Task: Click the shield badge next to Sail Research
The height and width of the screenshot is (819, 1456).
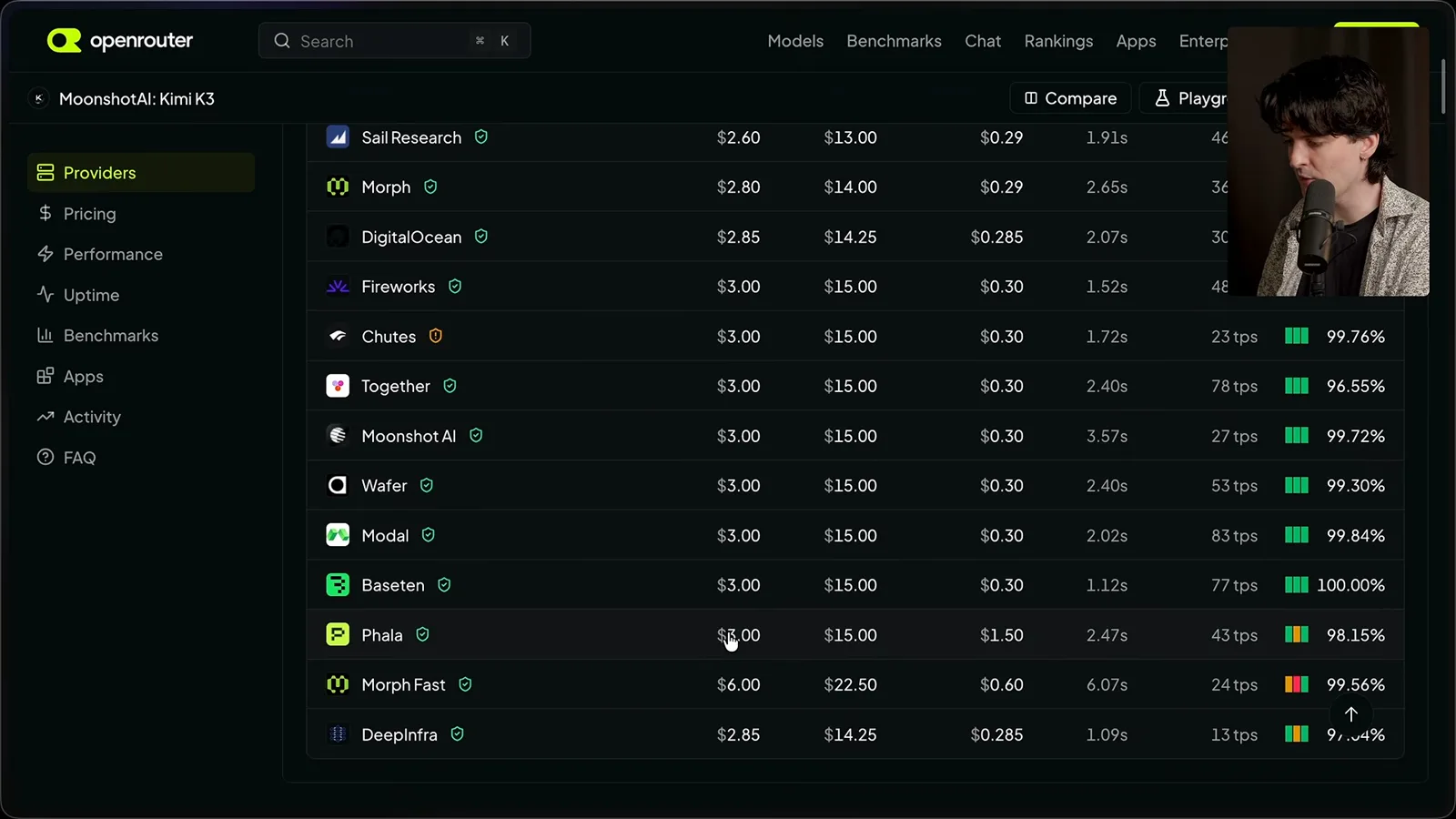Action: [481, 136]
